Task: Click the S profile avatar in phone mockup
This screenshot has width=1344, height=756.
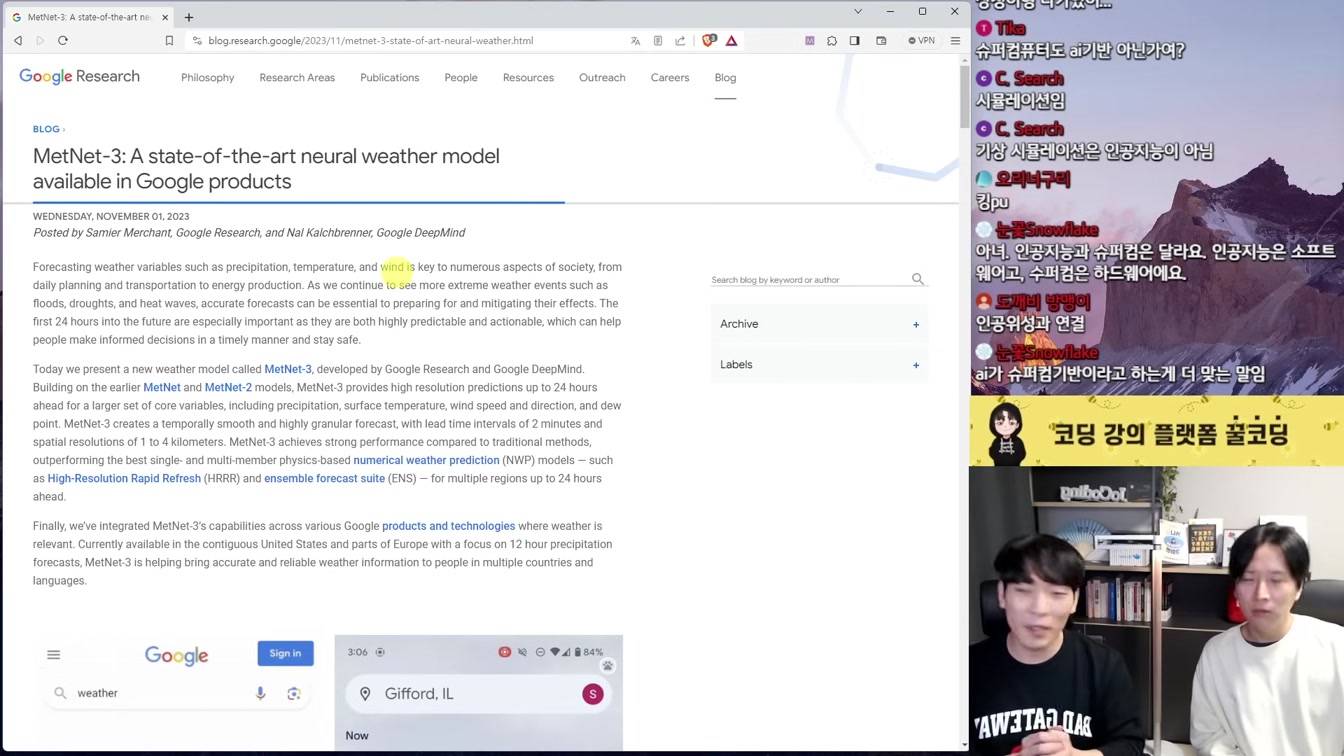Action: coord(593,694)
